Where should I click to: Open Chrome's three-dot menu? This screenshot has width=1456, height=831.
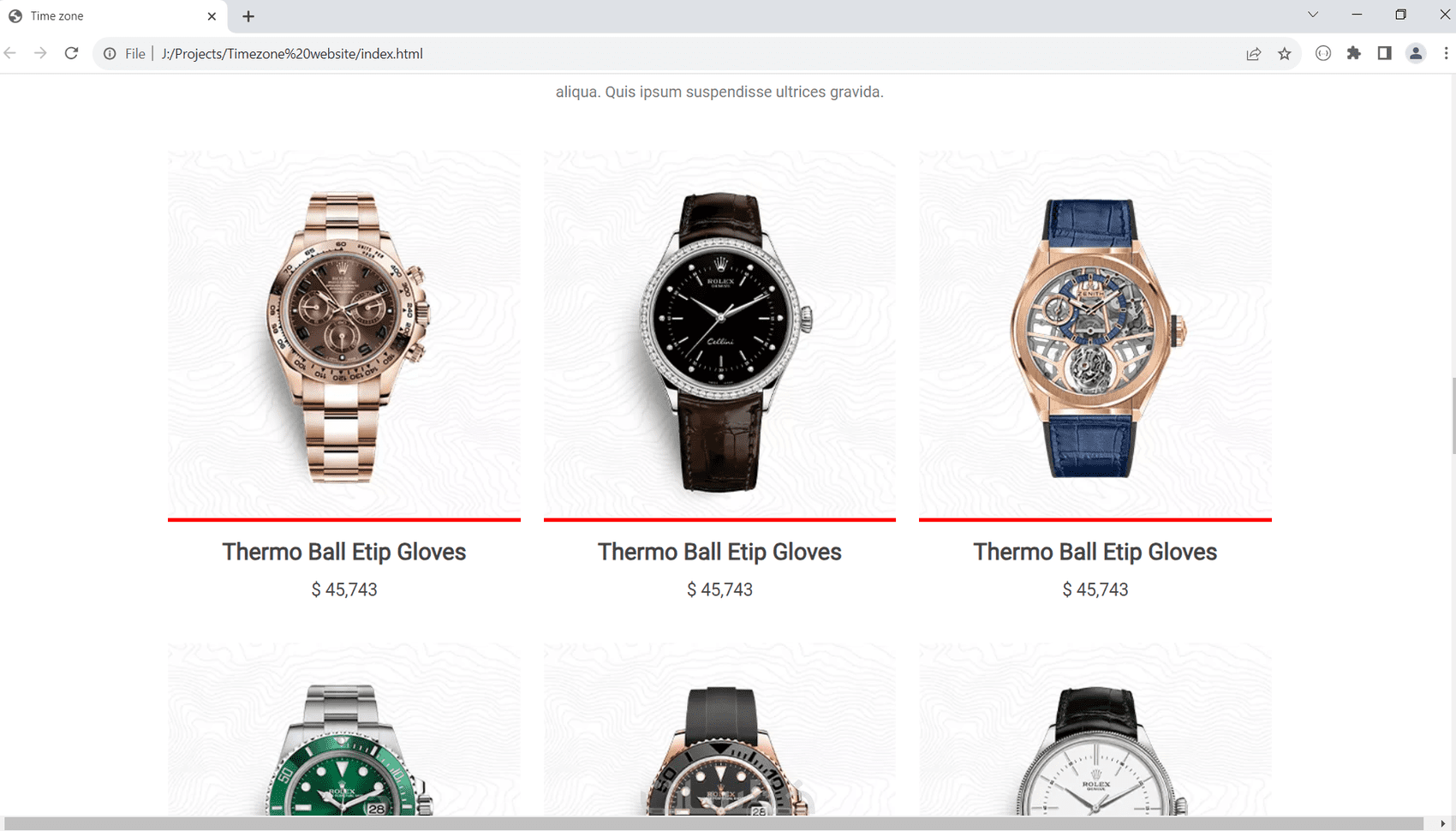click(1446, 53)
